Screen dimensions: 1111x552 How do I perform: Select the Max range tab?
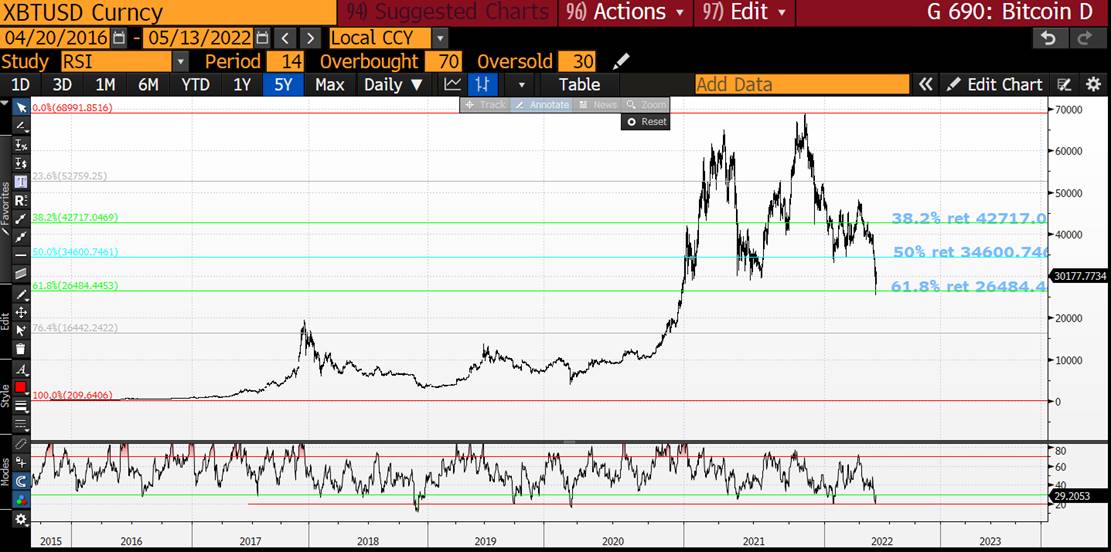coord(329,85)
